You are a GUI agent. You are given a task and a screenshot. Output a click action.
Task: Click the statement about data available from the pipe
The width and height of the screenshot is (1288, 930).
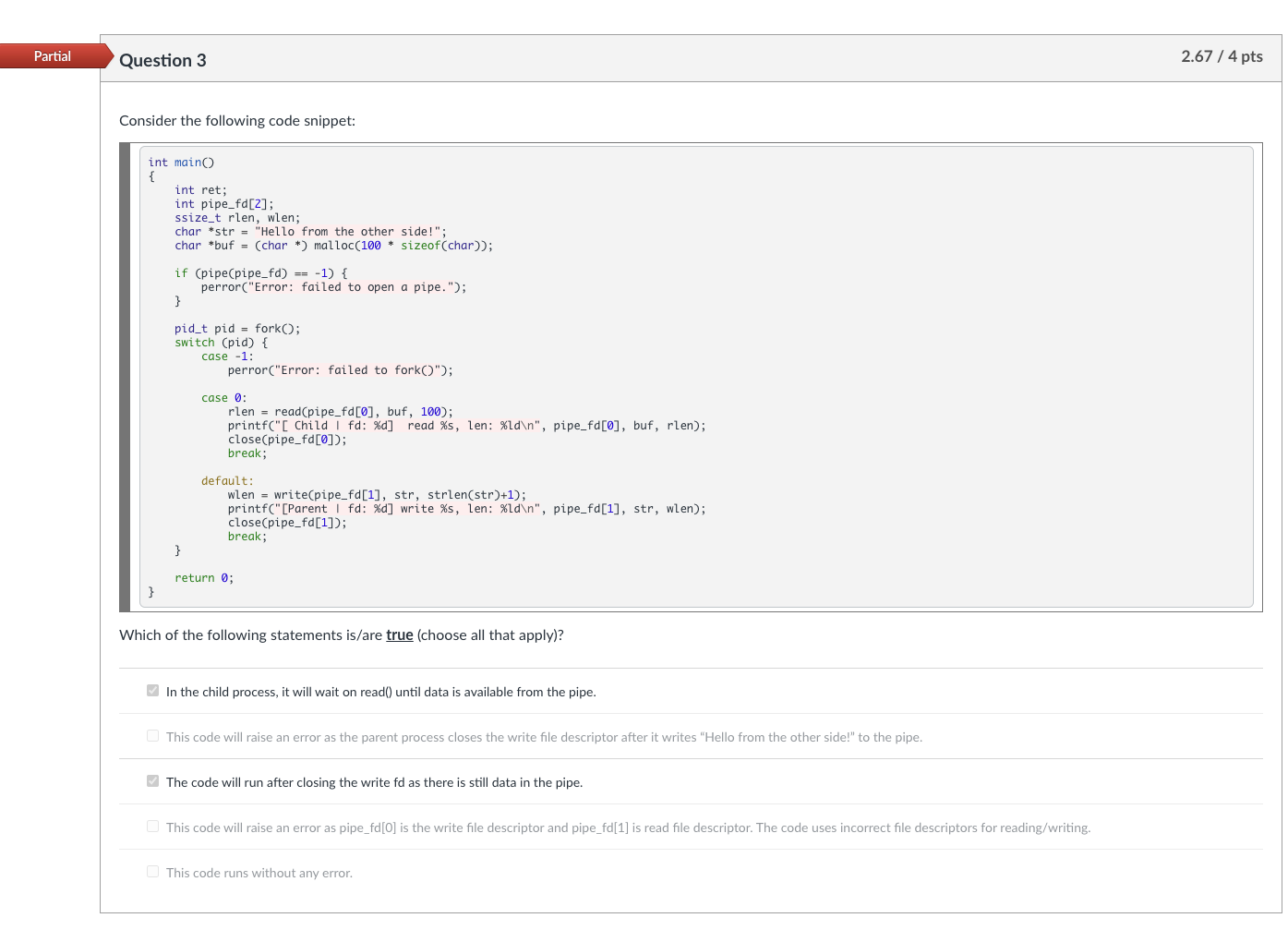pyautogui.click(x=380, y=691)
